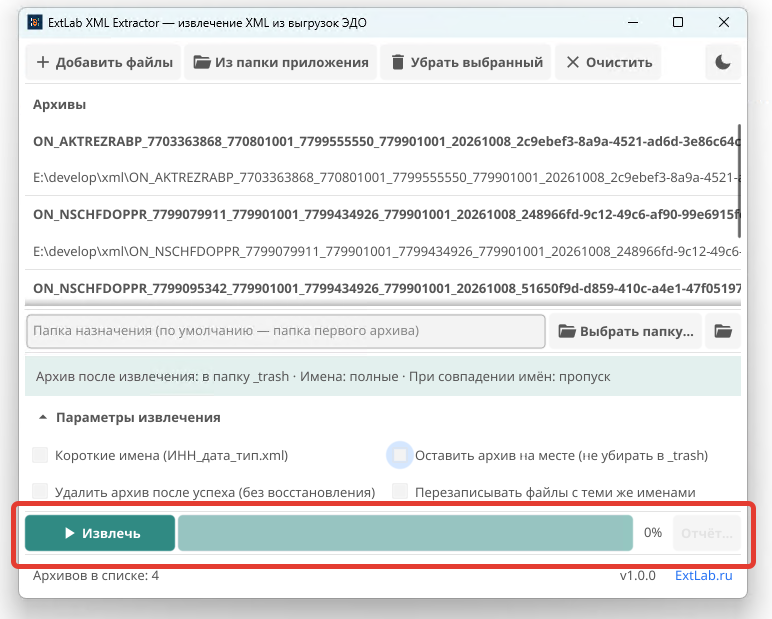This screenshot has width=772, height=619.
Task: Click the Добавить файлы button
Action: [x=103, y=63]
